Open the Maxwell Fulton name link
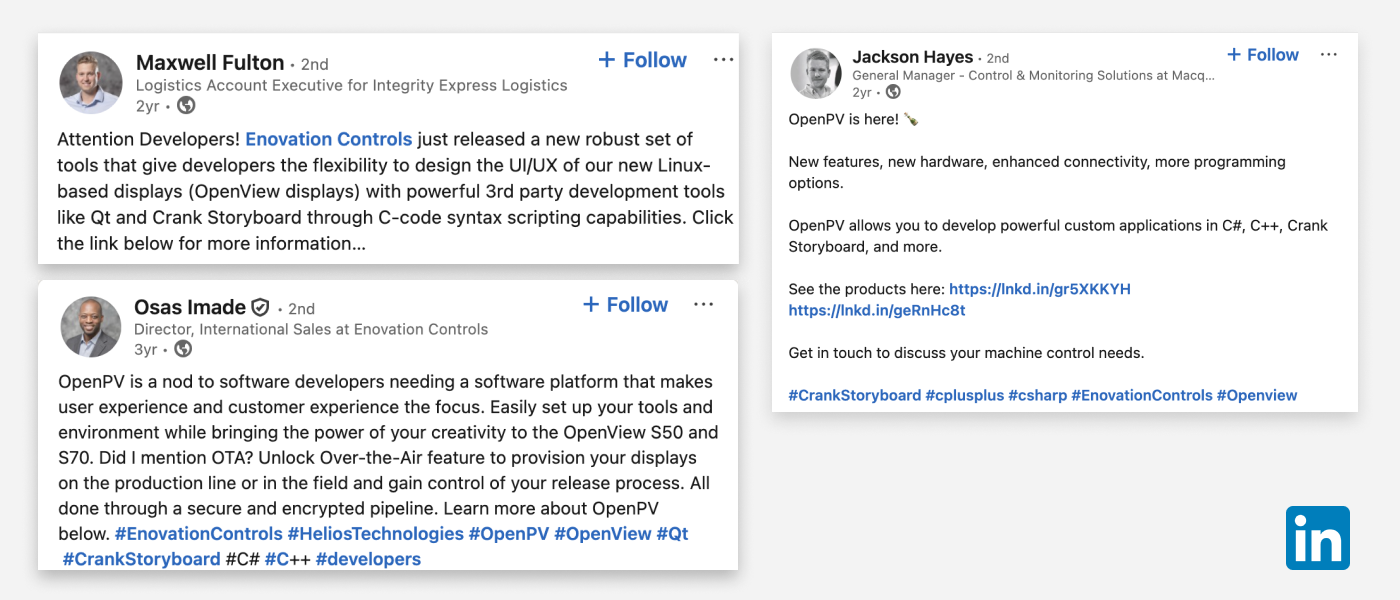1400x600 pixels. click(211, 63)
